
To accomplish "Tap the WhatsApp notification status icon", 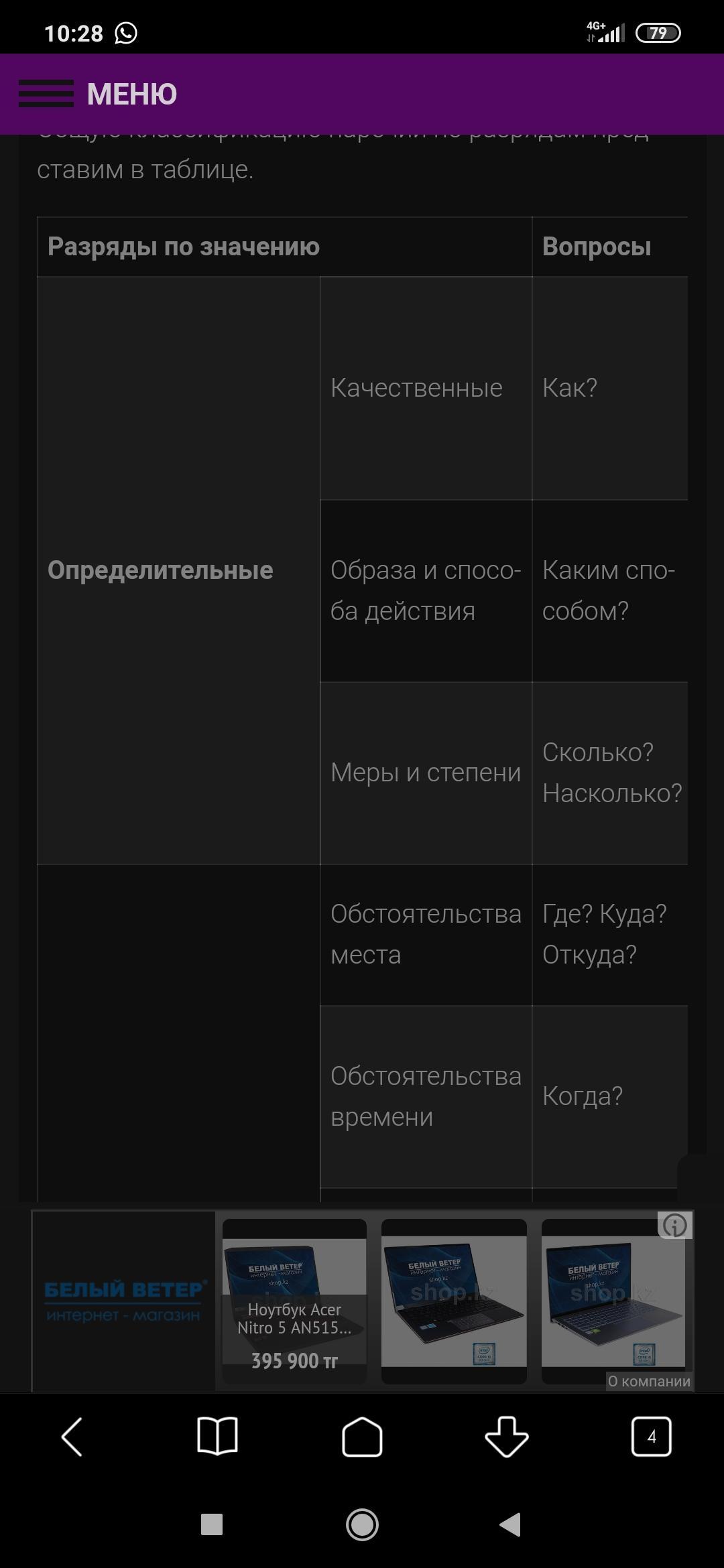I will click(x=126, y=33).
